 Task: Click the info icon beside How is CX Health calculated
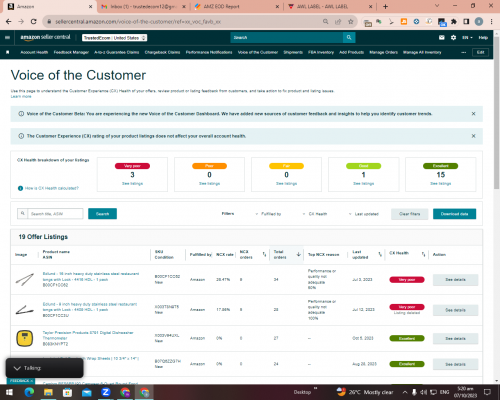tap(20, 188)
